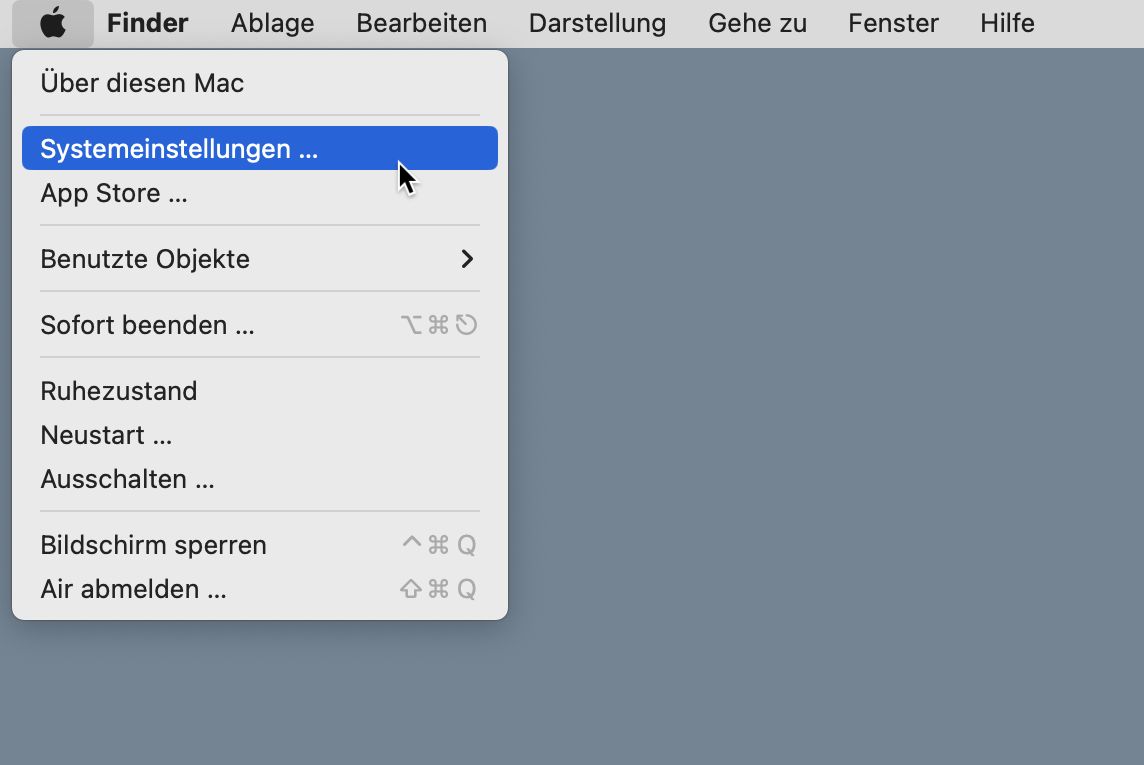
Task: Open the Finder menu in menu bar
Action: coord(147,23)
